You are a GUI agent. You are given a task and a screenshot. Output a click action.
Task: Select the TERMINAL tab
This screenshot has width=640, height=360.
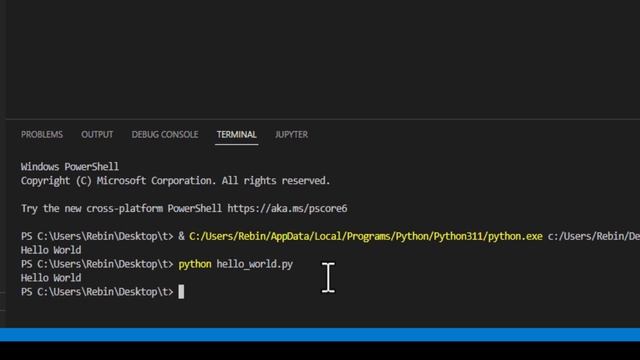237,135
